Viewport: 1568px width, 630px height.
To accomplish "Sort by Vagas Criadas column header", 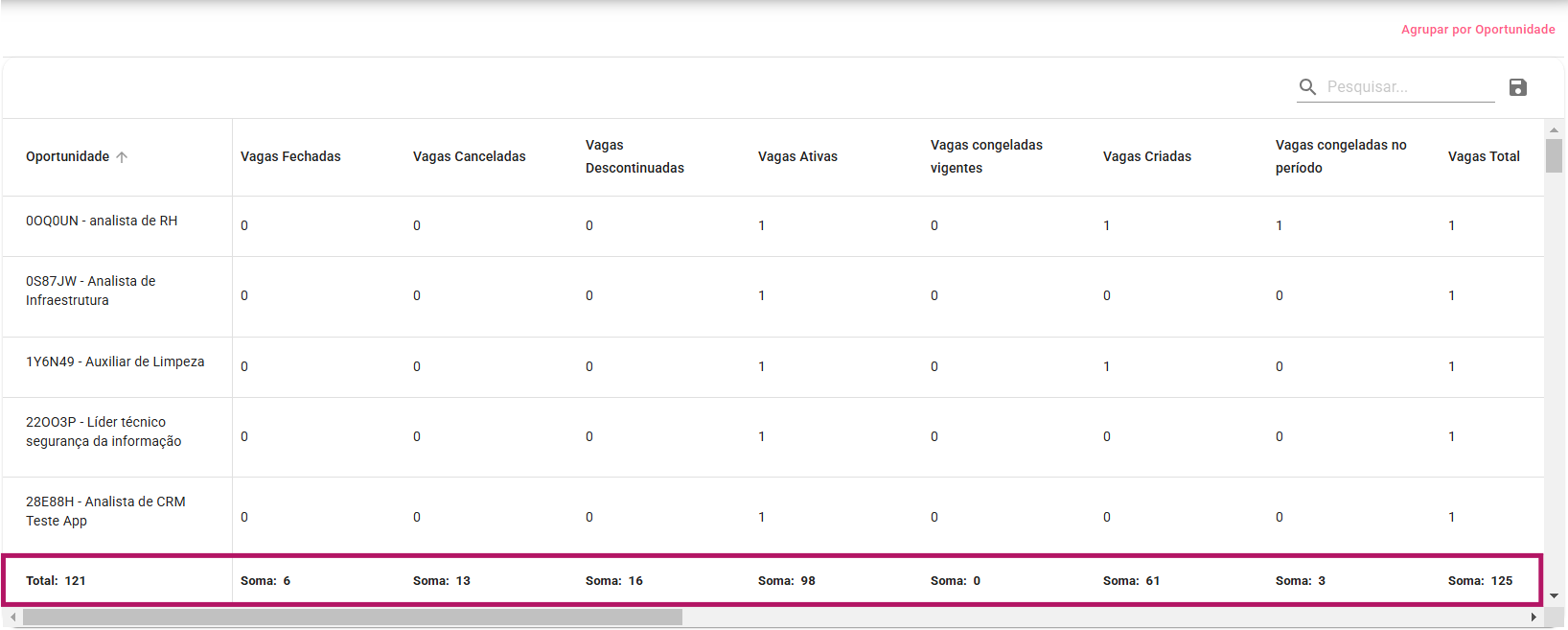I will (x=1146, y=156).
